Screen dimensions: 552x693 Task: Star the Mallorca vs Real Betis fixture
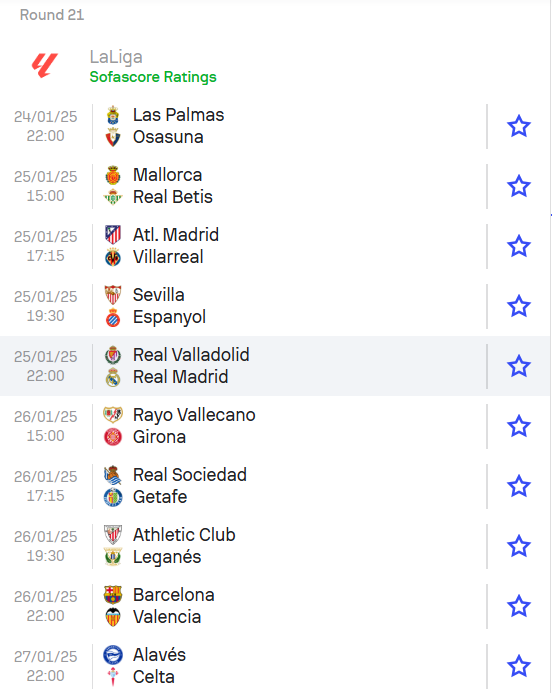click(518, 186)
